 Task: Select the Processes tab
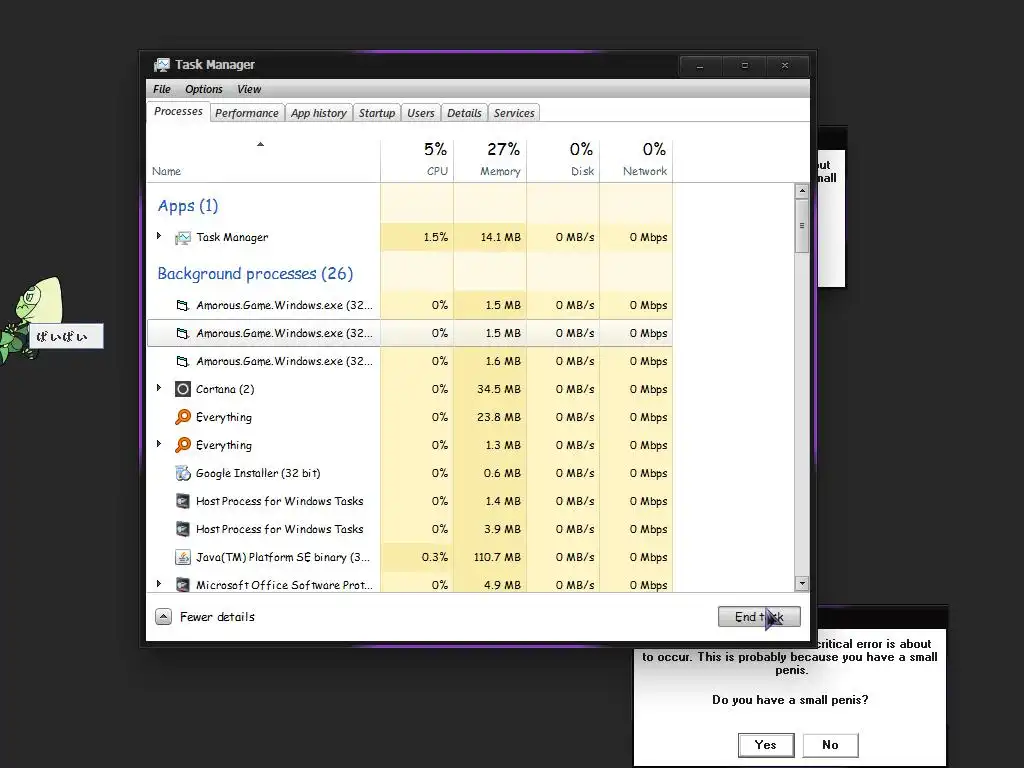coord(178,112)
